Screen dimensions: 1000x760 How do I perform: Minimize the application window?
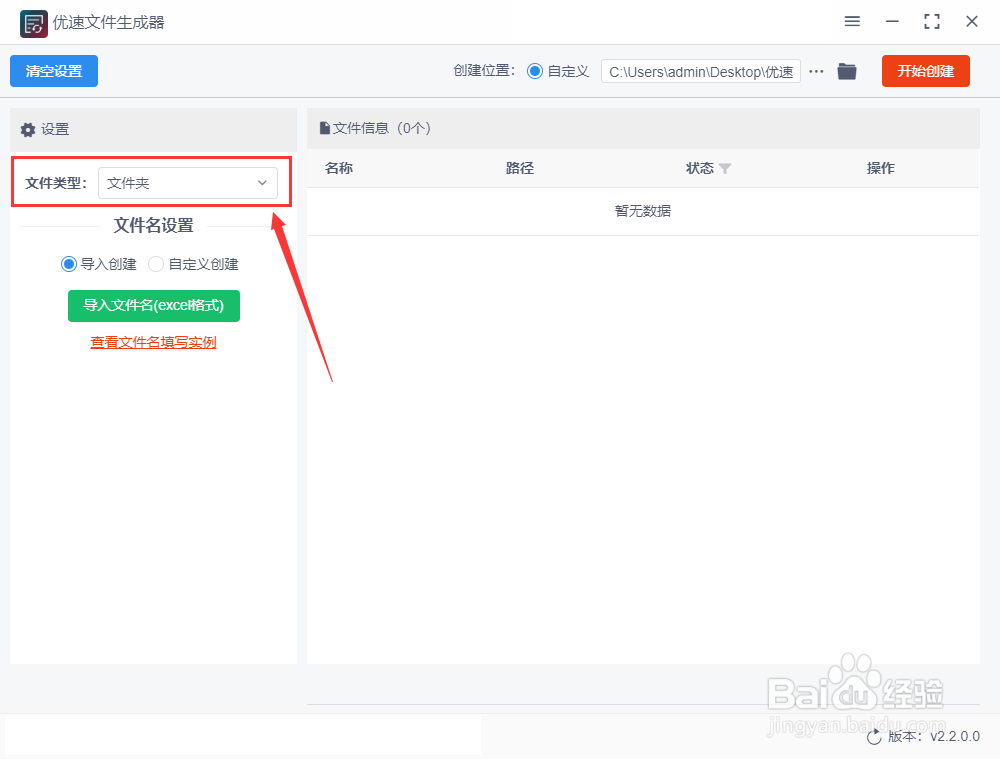[x=892, y=22]
